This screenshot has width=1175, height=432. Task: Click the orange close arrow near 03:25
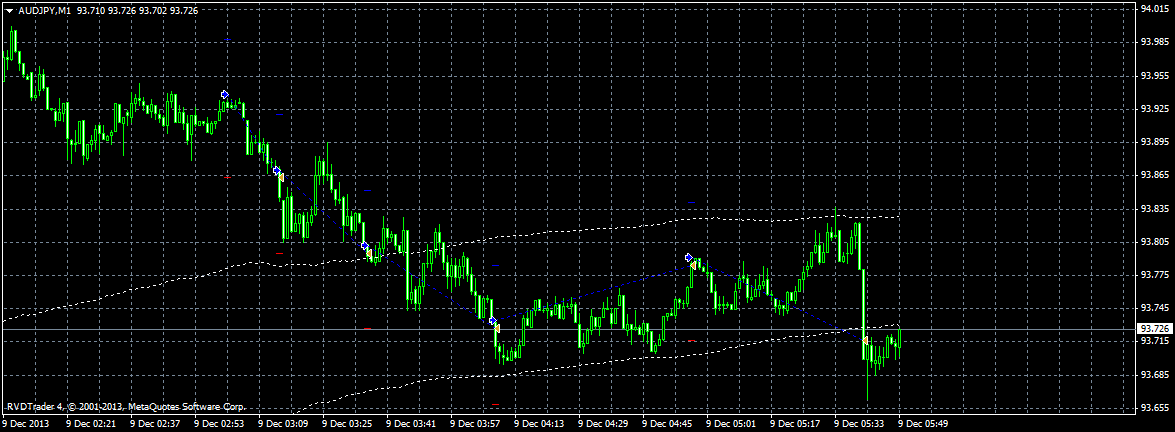click(369, 254)
